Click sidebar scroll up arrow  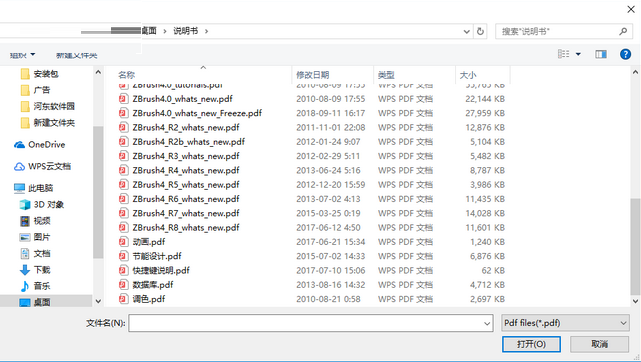(98, 72)
